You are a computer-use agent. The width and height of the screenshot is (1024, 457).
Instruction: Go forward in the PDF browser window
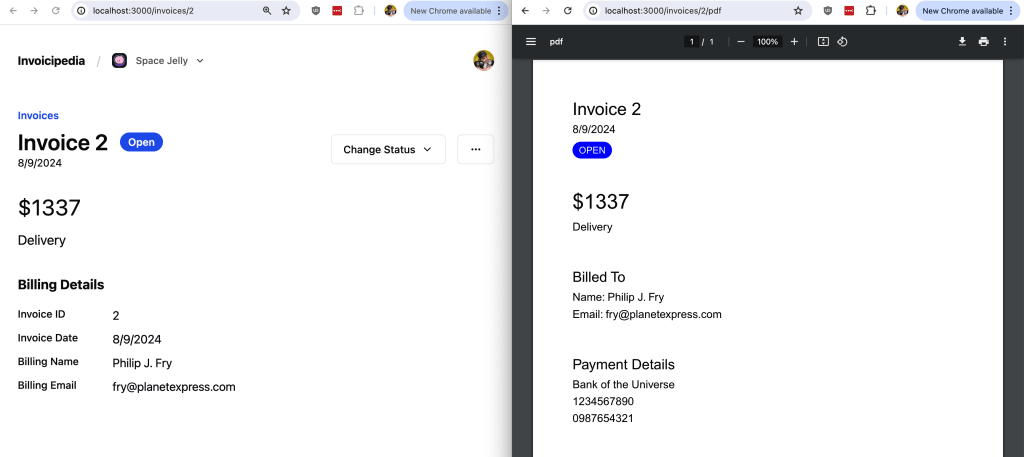[x=547, y=11]
